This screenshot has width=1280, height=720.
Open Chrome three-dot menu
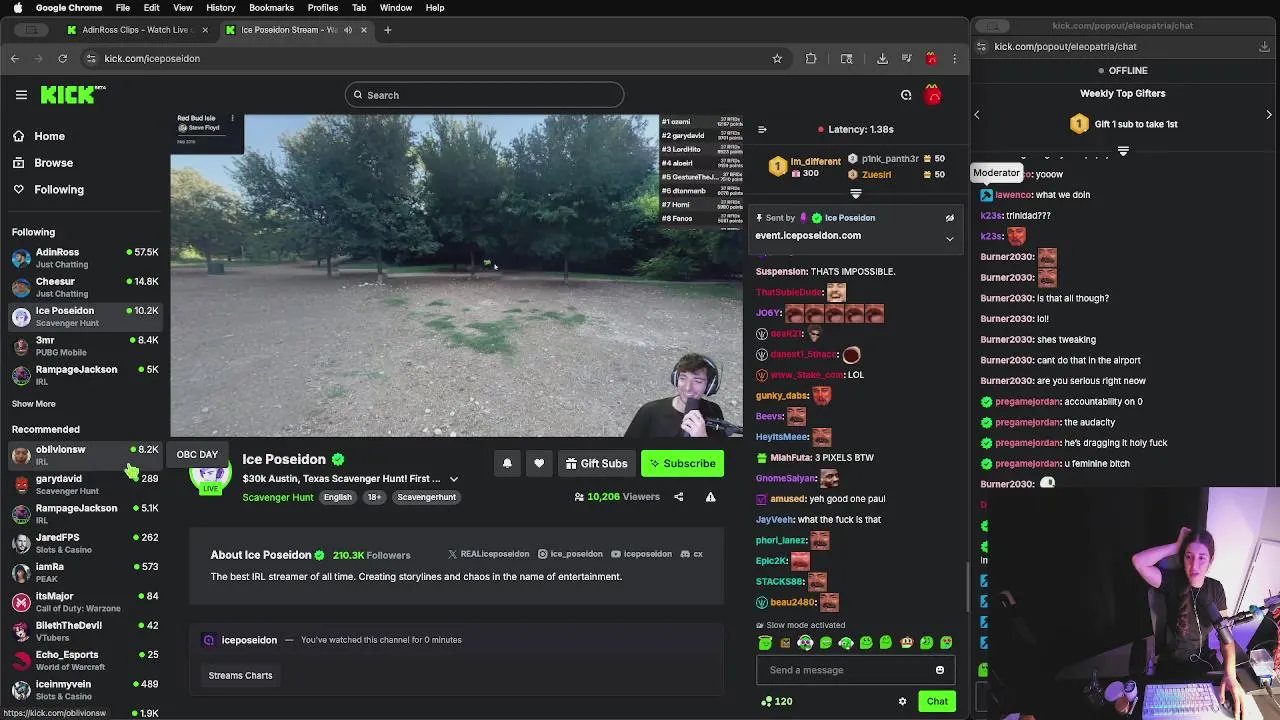955,59
